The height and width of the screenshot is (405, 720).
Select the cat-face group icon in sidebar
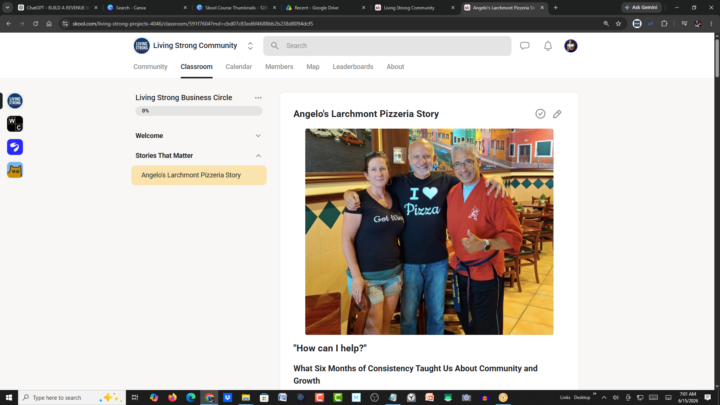[15, 170]
